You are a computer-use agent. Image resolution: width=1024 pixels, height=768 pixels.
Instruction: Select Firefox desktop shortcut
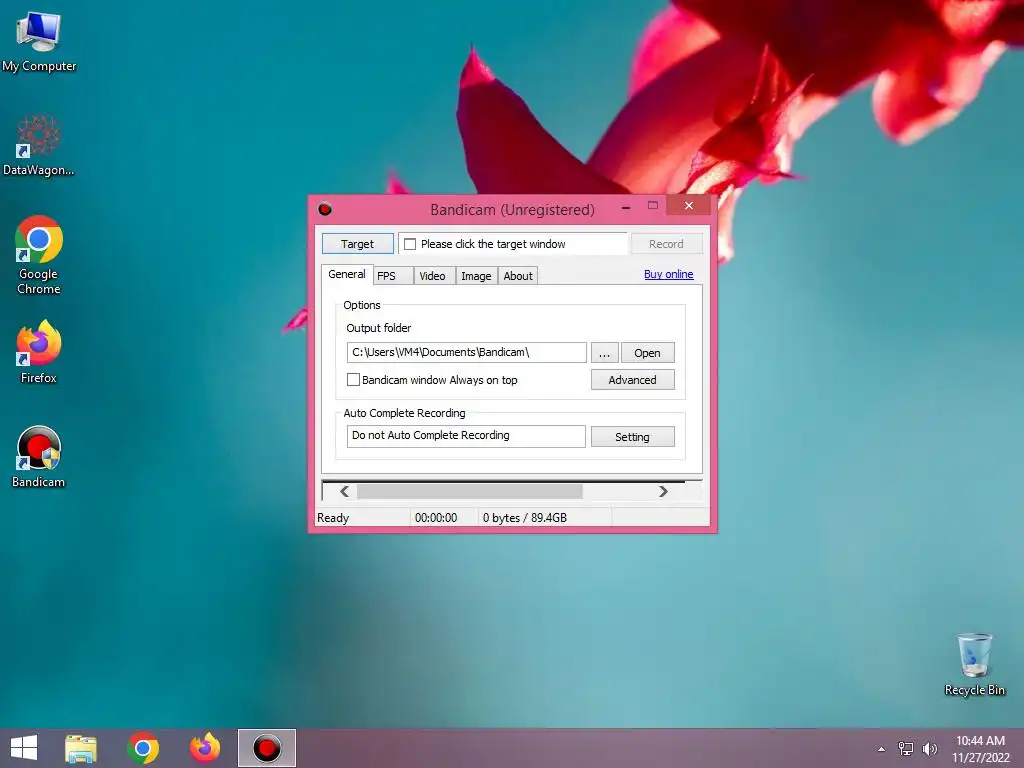tap(39, 351)
